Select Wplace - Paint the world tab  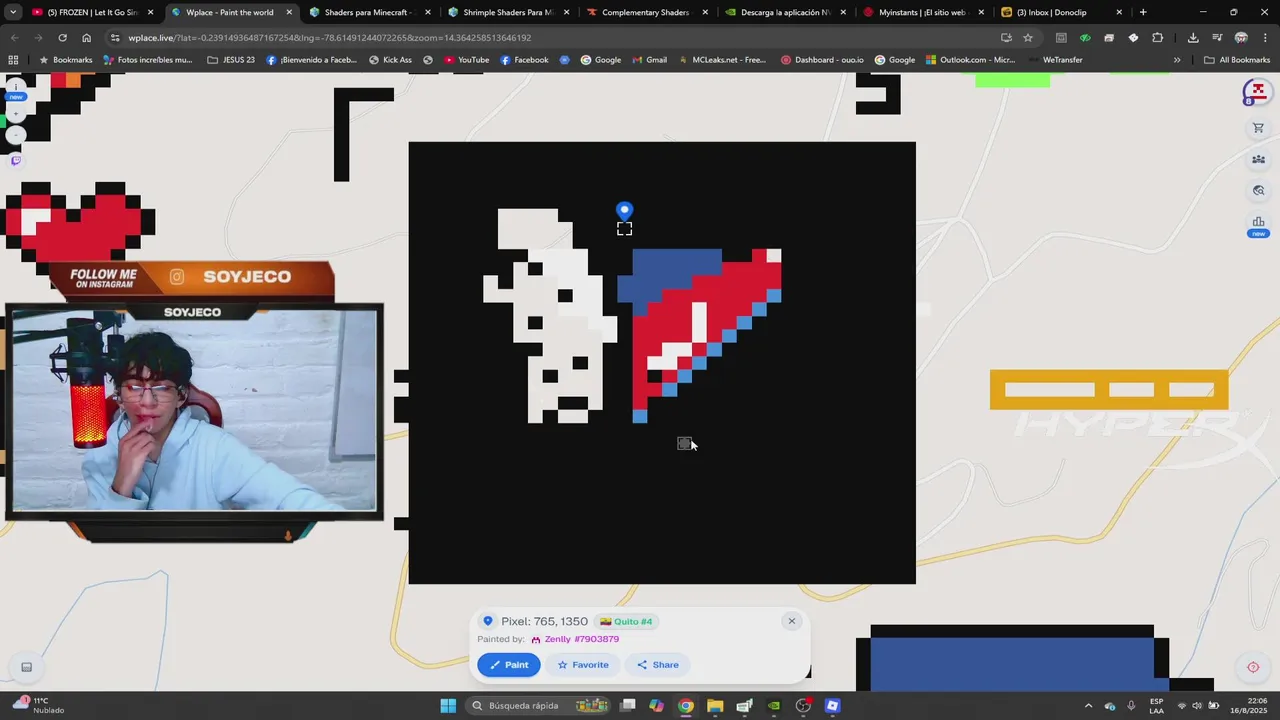(231, 12)
